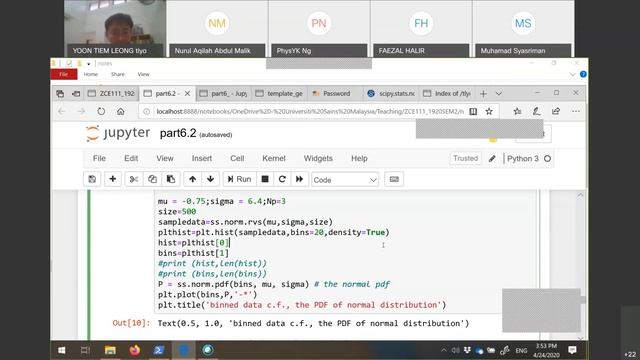
Task: Open a new browser tab with plus
Action: (x=483, y=94)
